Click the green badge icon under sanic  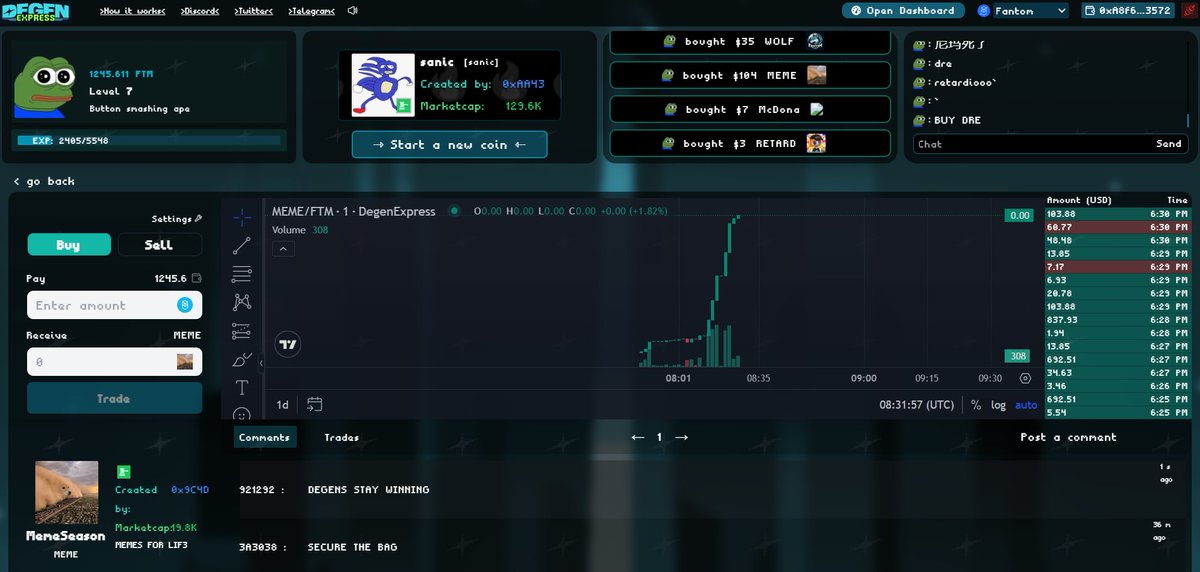(x=404, y=106)
